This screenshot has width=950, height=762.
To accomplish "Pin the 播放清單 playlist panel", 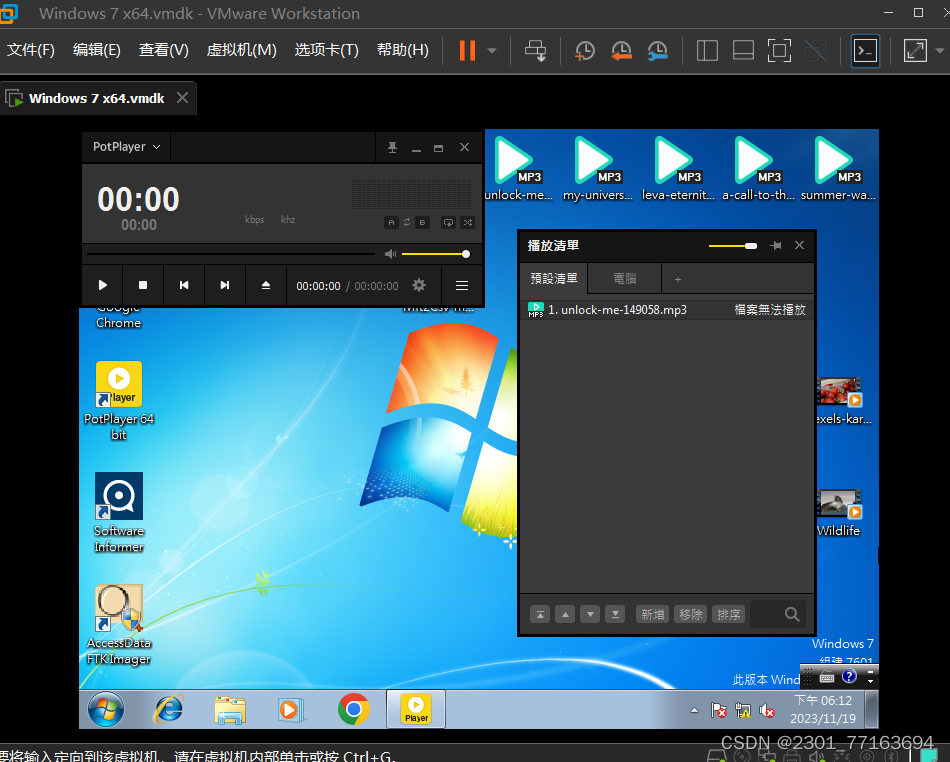I will pyautogui.click(x=776, y=245).
